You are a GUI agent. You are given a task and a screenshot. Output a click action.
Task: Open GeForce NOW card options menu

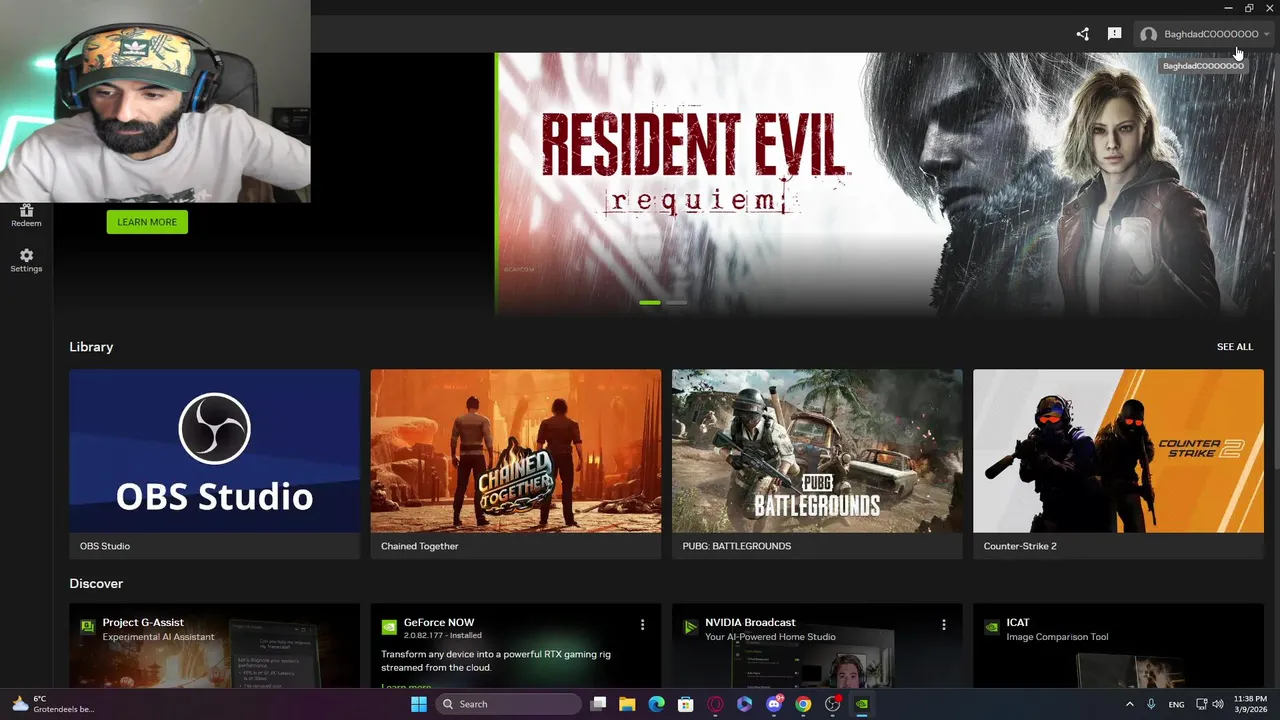click(642, 624)
